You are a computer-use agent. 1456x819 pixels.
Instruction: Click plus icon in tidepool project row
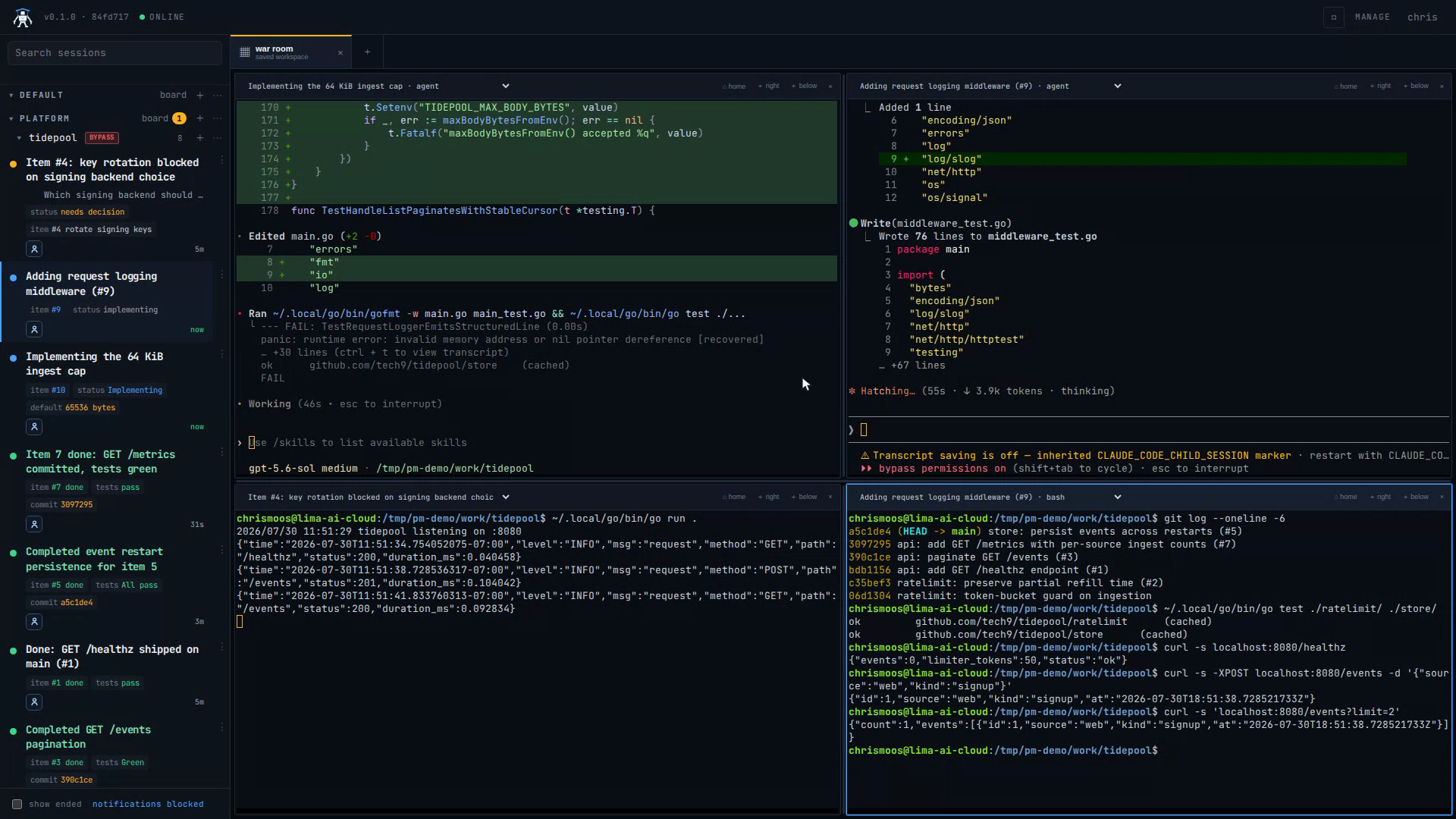pyautogui.click(x=200, y=138)
